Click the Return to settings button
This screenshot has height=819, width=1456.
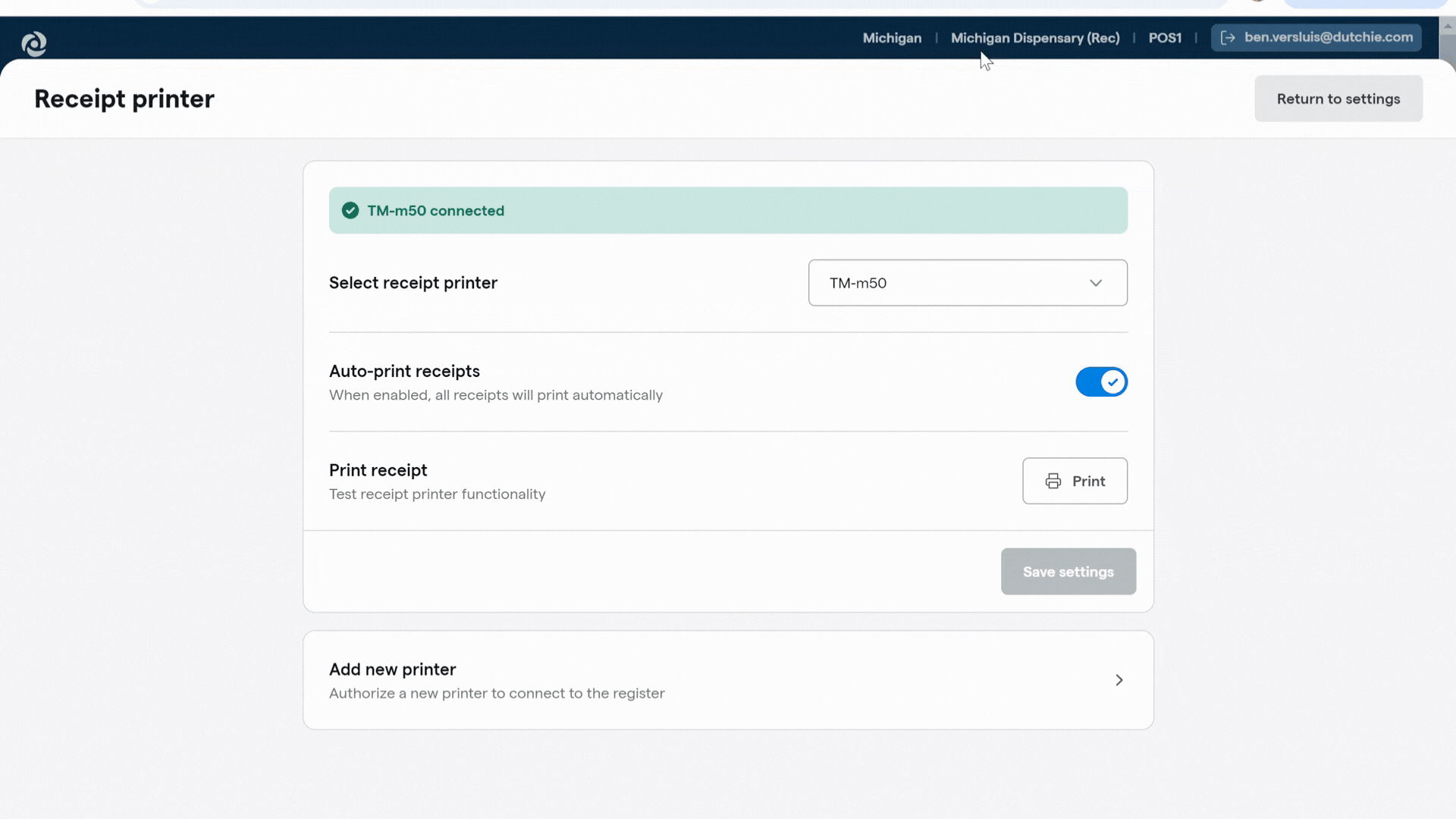coord(1338,99)
